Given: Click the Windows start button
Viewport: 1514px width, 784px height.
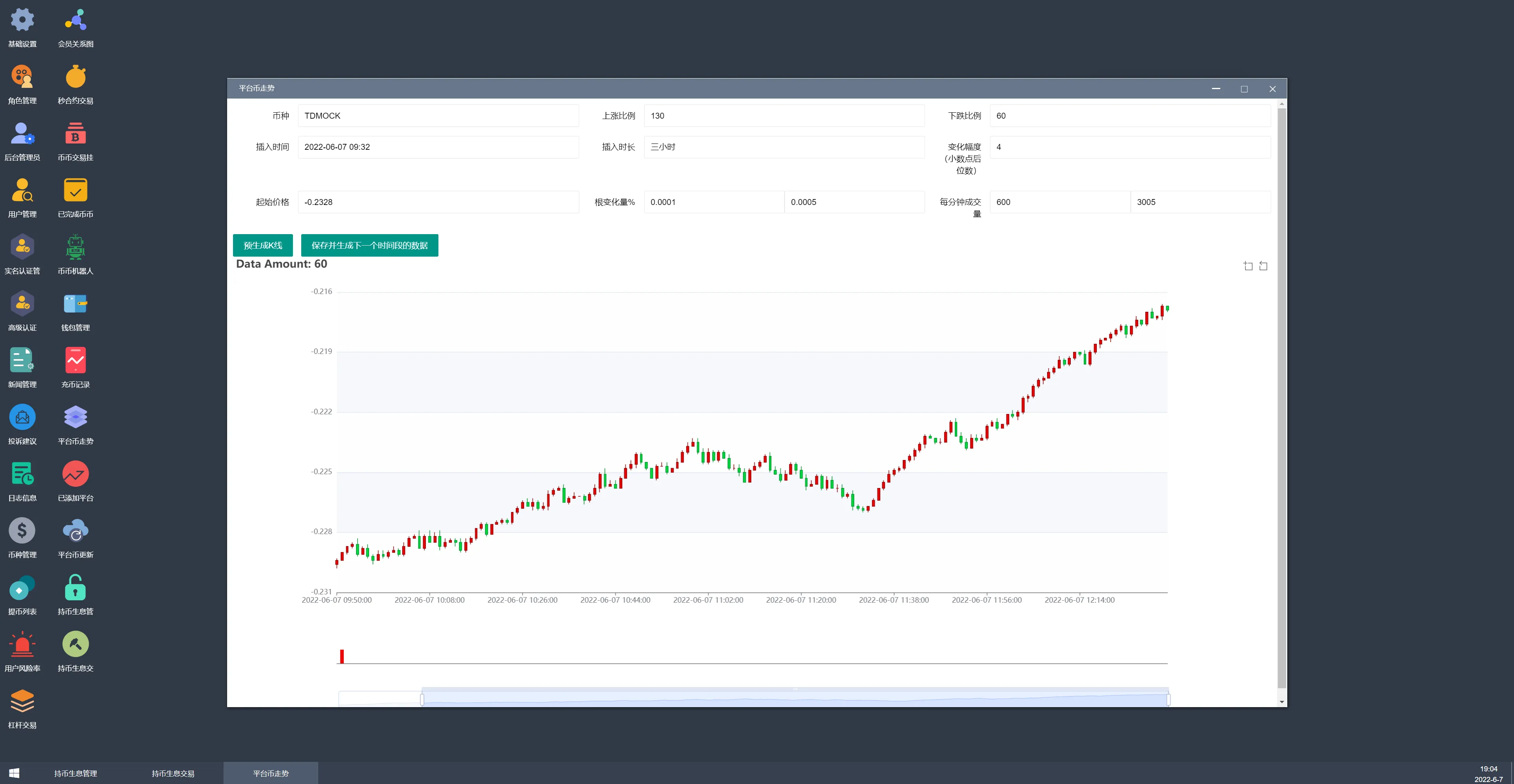Looking at the screenshot, I should tap(14, 773).
